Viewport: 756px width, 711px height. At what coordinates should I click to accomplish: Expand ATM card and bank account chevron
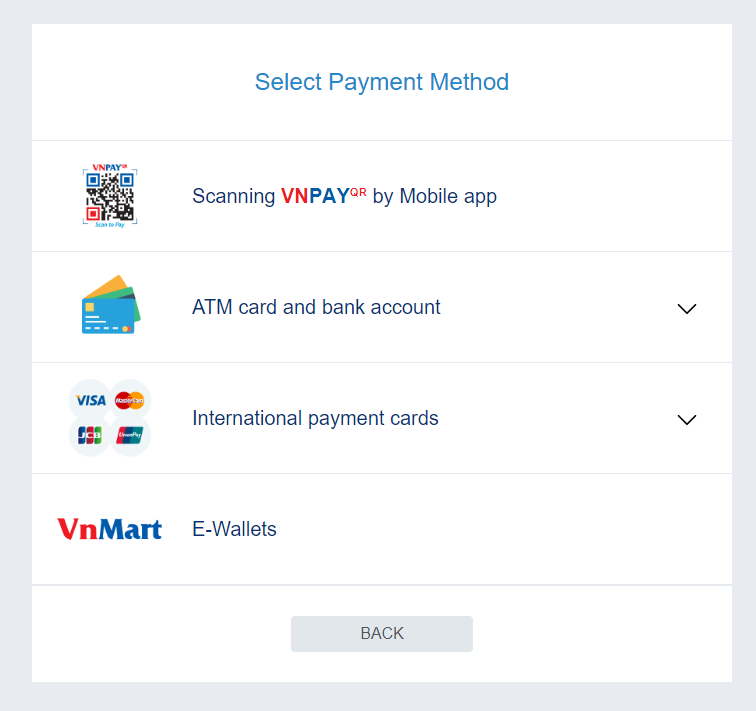pos(687,309)
